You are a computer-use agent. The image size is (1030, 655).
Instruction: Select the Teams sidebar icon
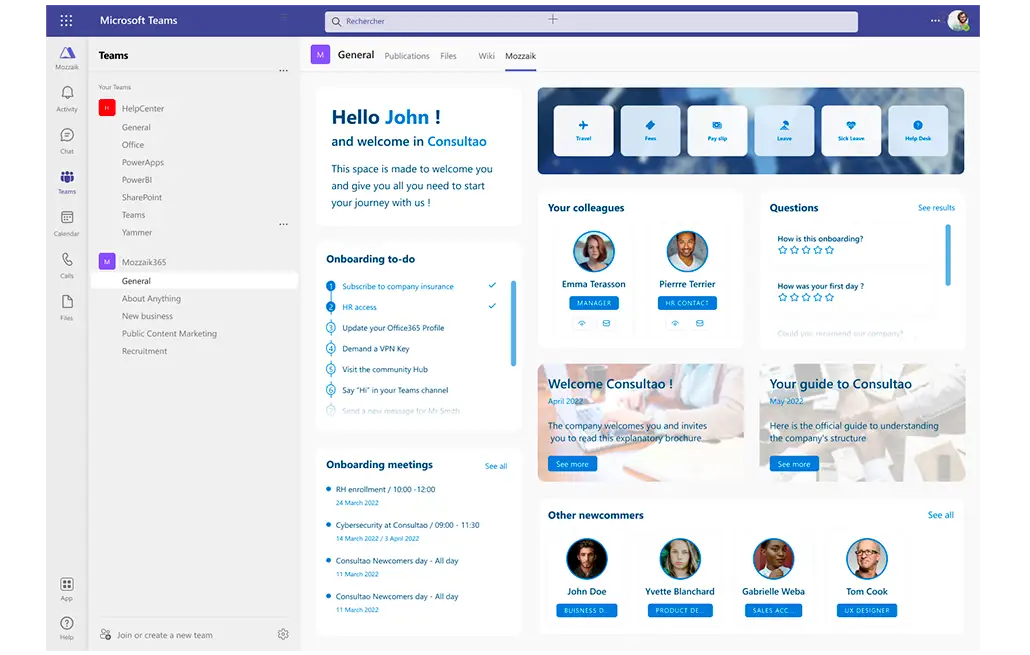point(67,182)
